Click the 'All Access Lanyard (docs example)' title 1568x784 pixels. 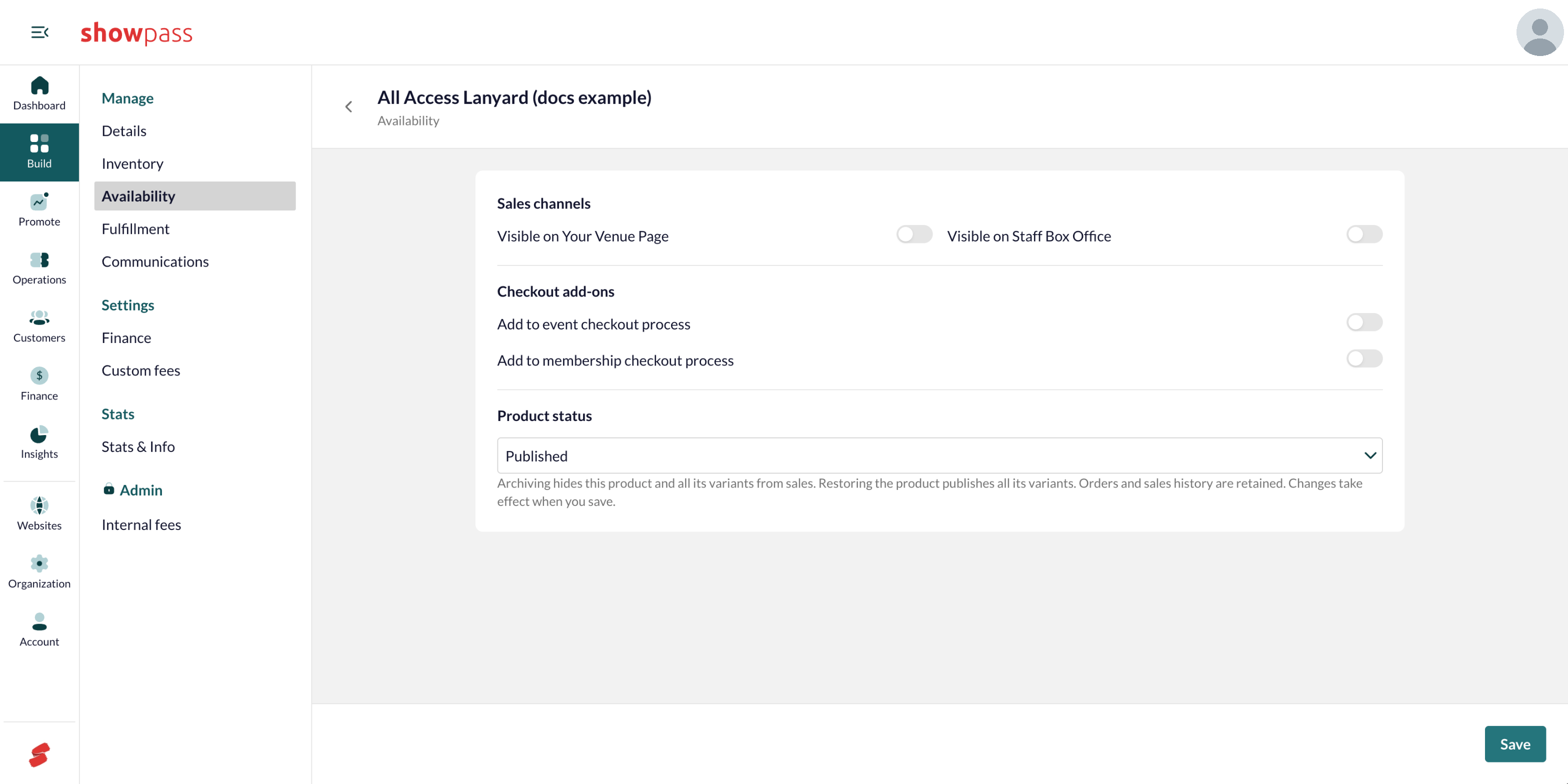(514, 97)
